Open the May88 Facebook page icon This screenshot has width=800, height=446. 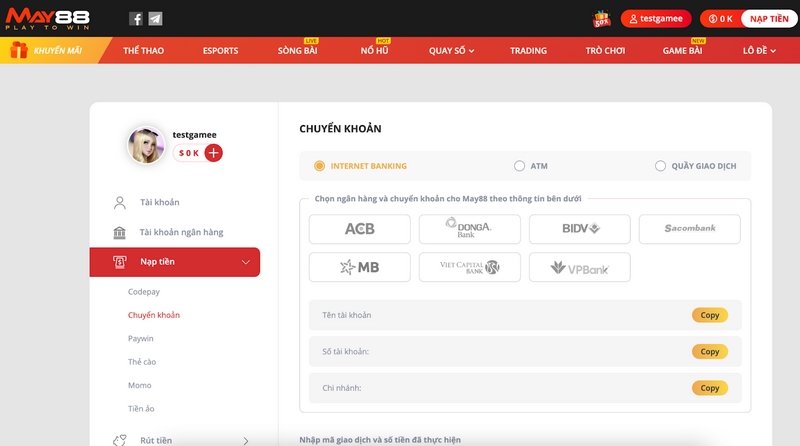tap(136, 19)
